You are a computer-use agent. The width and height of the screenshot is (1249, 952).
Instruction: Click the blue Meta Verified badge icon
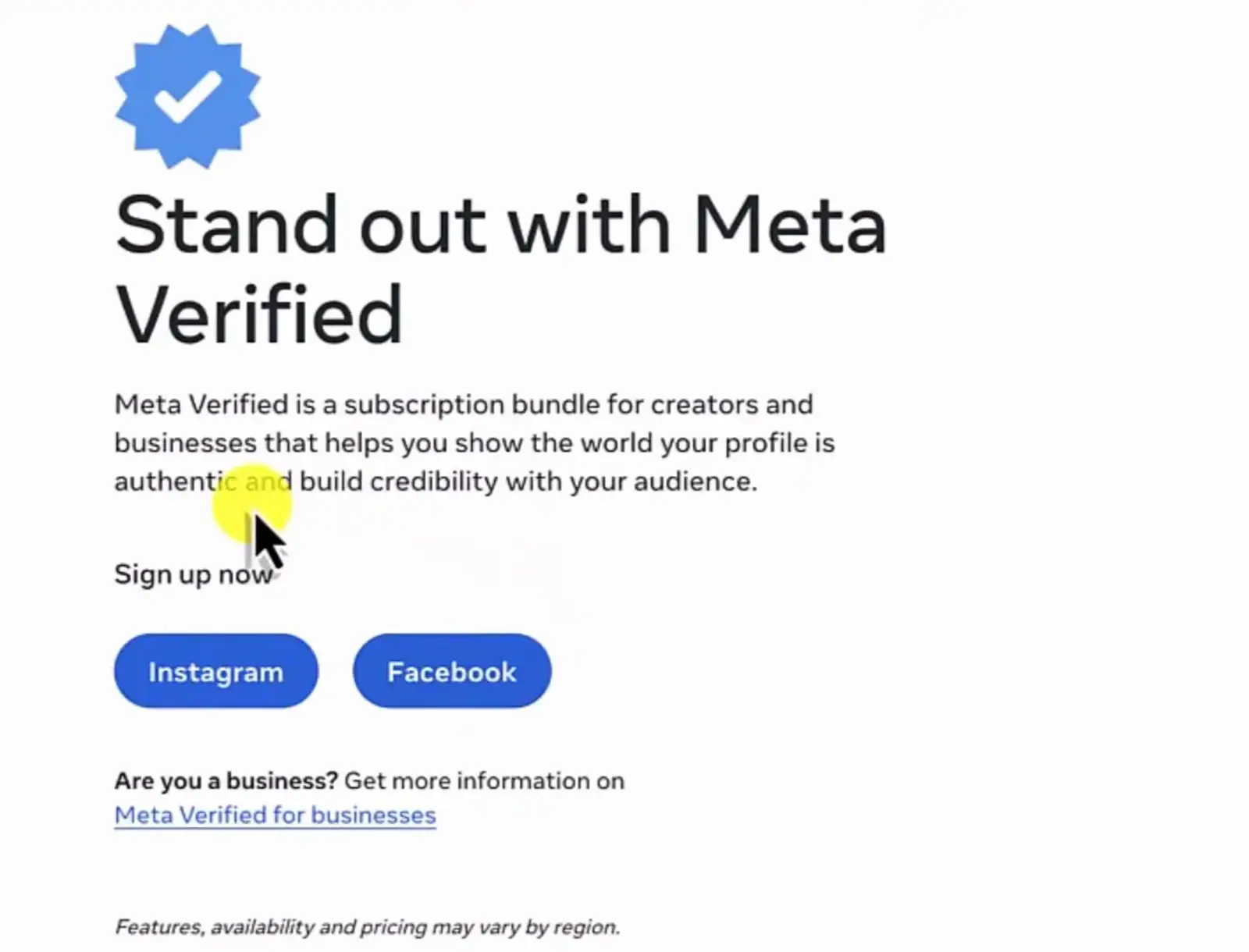187,96
